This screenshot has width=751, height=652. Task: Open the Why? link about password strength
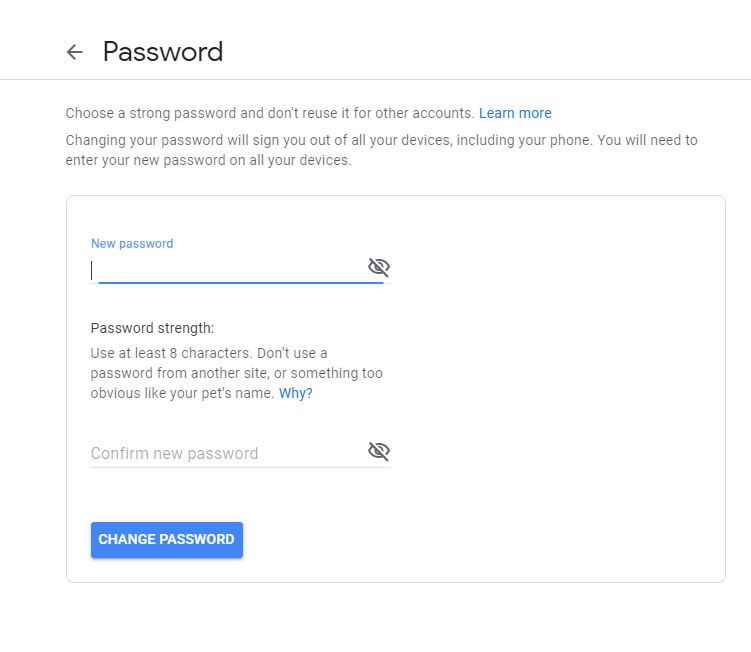pos(296,393)
